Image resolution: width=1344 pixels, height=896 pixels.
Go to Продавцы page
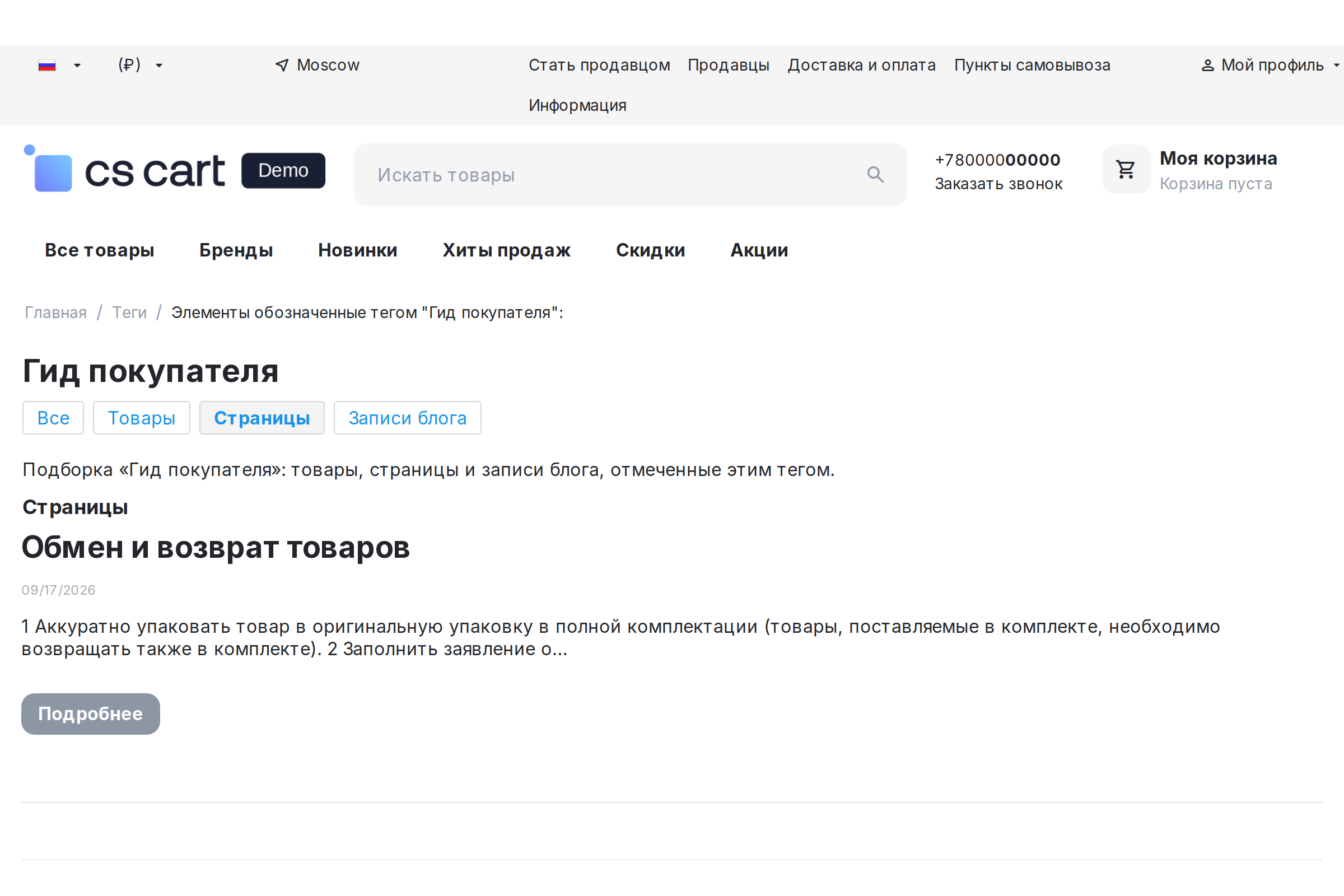(729, 65)
